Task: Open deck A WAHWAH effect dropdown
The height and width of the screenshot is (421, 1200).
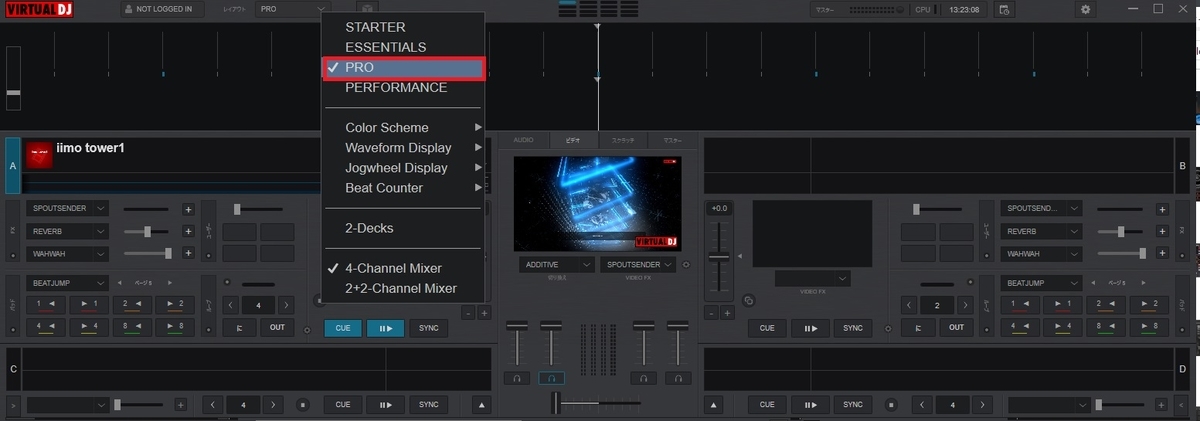Action: point(68,253)
